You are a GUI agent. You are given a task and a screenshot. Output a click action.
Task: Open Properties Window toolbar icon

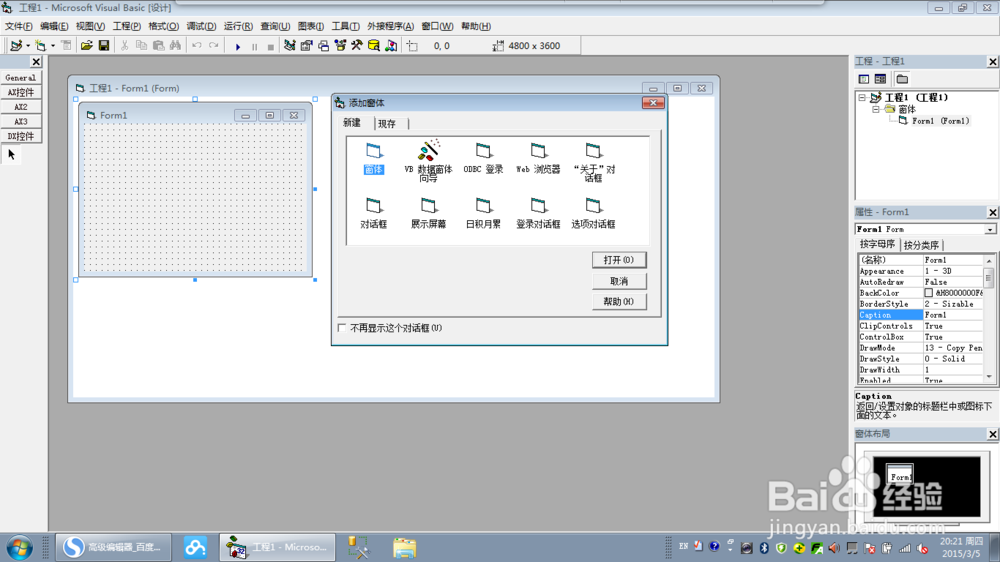click(x=307, y=45)
